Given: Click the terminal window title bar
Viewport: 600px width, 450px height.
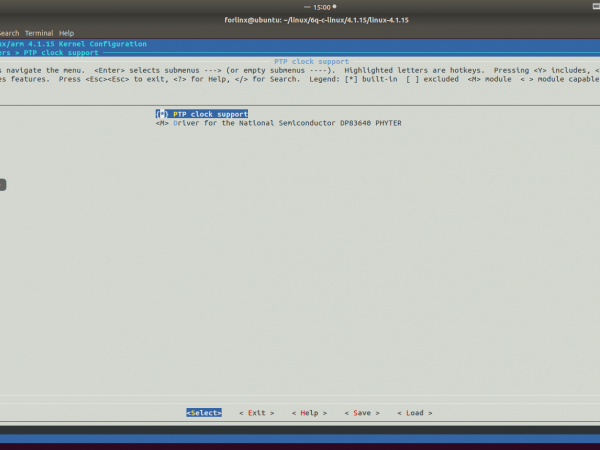Looking at the screenshot, I should point(299,21).
